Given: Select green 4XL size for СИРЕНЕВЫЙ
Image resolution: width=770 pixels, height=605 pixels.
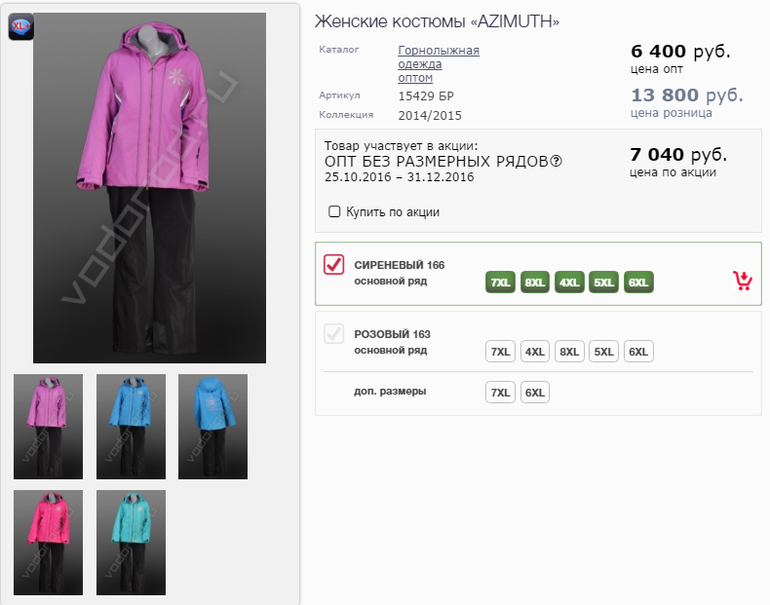Looking at the screenshot, I should 570,282.
